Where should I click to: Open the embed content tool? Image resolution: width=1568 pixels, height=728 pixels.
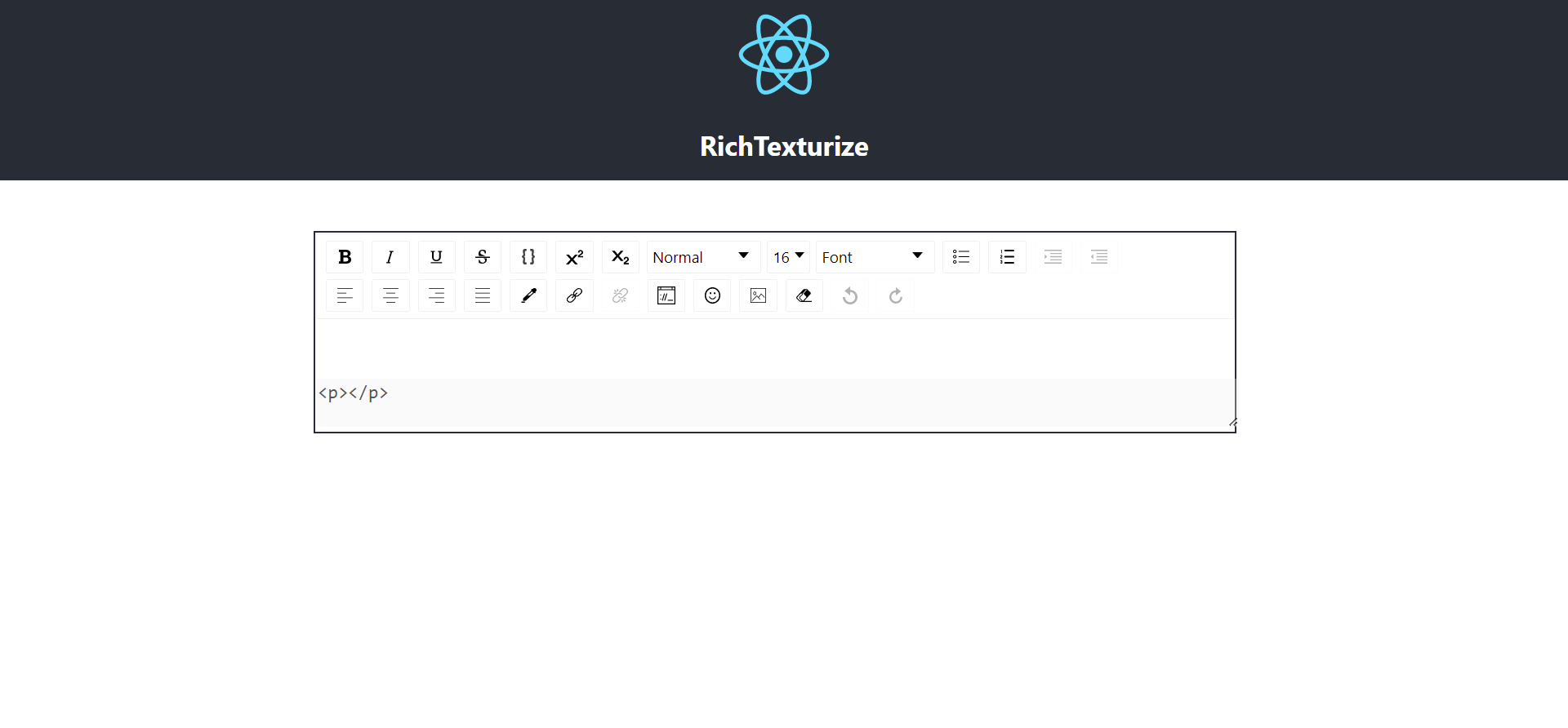(x=666, y=295)
